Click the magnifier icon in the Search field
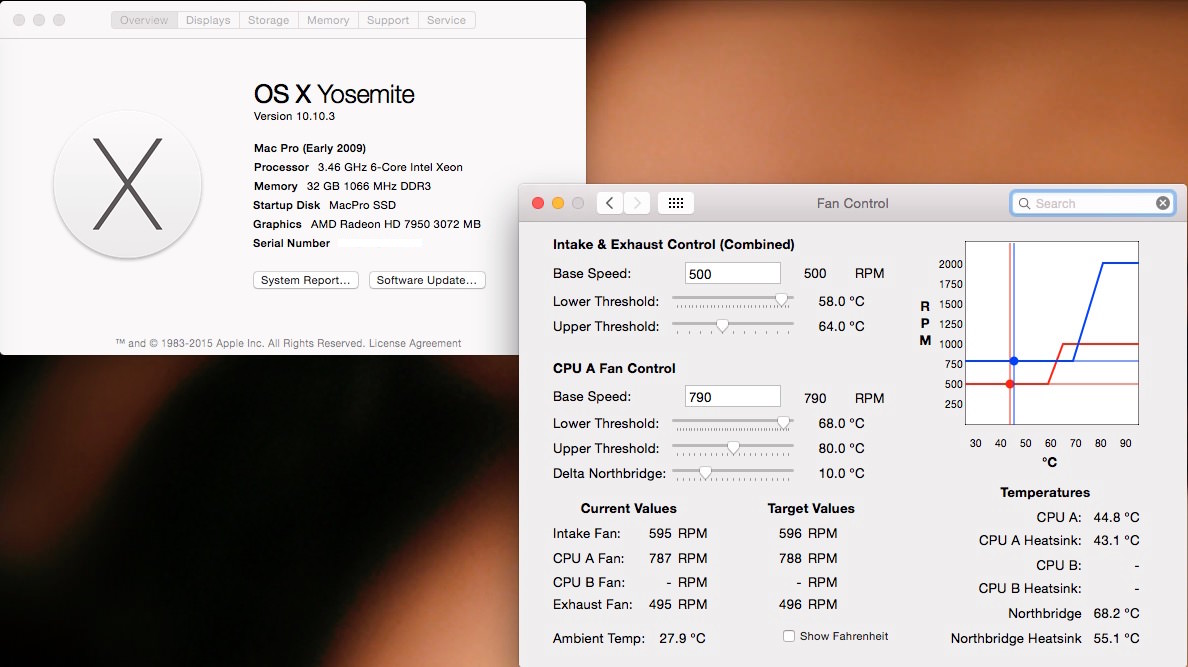The image size is (1188, 667). [1024, 203]
